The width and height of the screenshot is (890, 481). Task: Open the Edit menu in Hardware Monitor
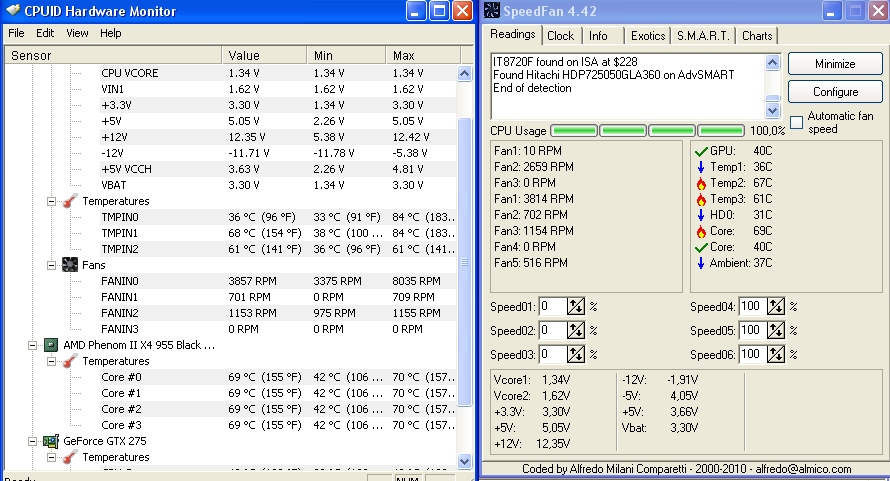click(x=45, y=33)
